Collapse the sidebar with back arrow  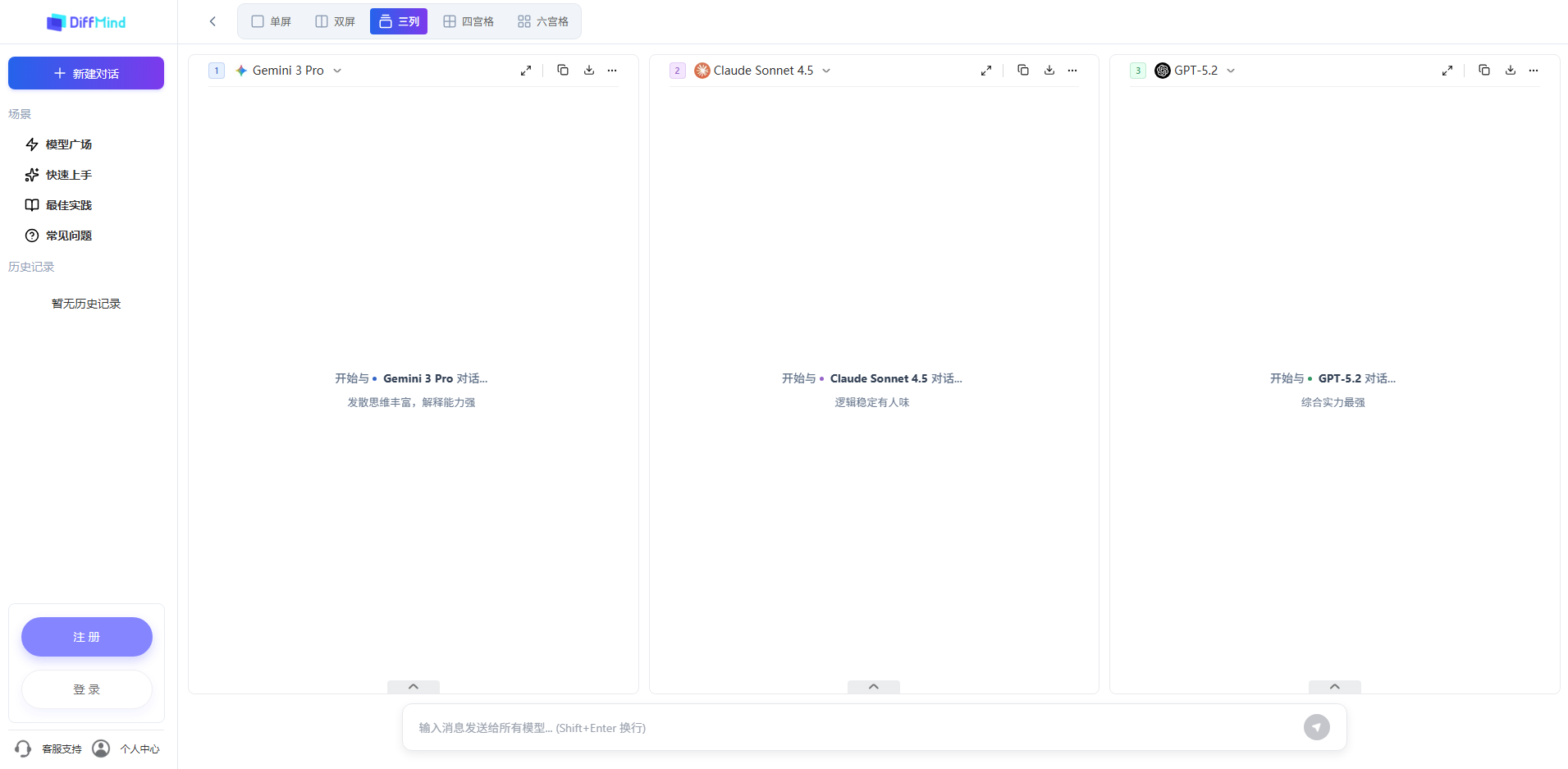[x=213, y=21]
